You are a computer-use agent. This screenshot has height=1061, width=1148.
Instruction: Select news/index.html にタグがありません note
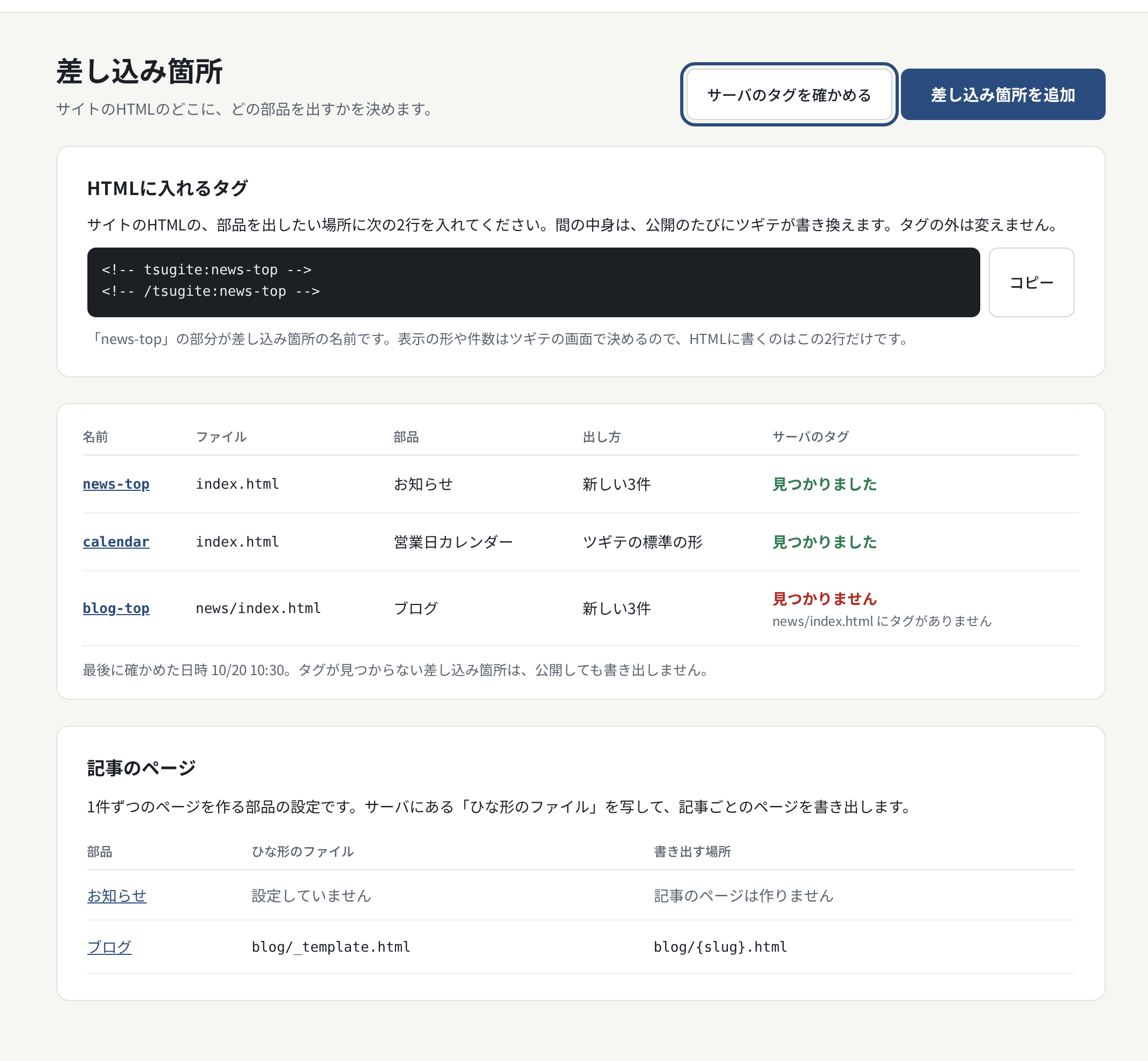click(882, 621)
